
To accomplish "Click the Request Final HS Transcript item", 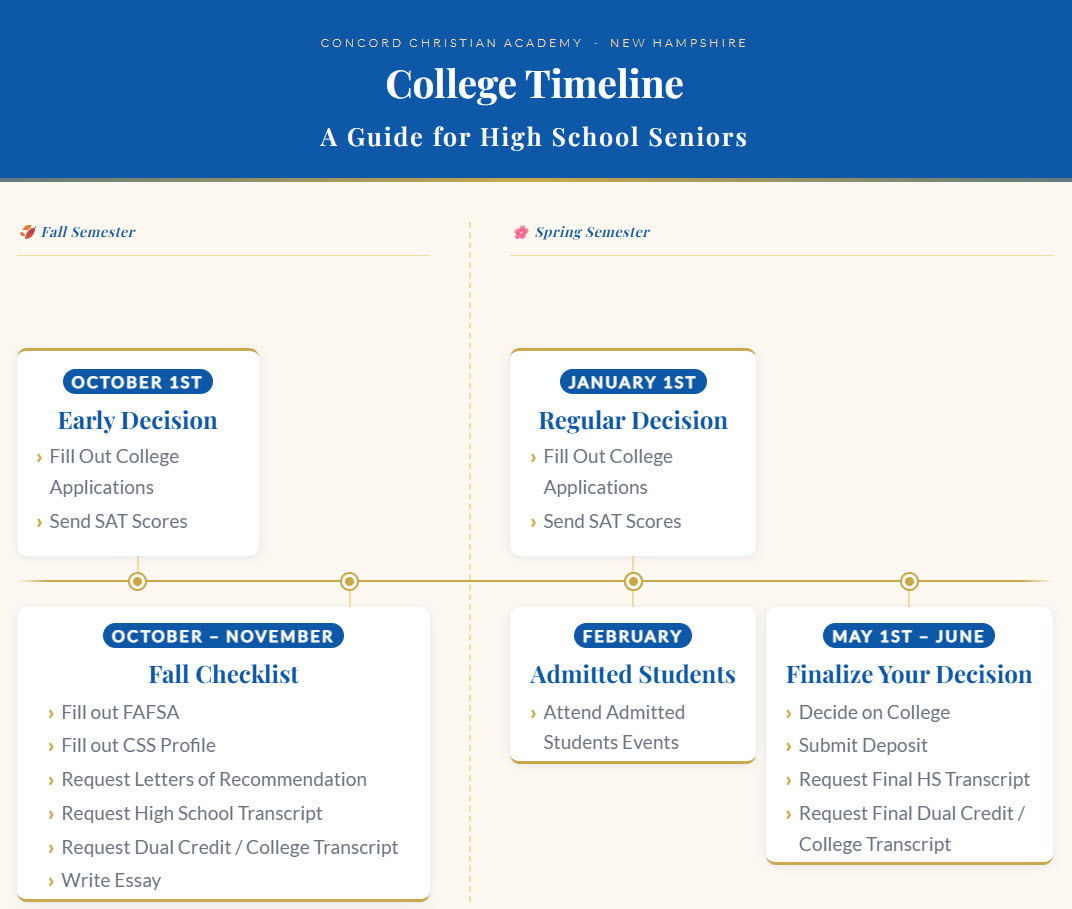I will click(914, 779).
